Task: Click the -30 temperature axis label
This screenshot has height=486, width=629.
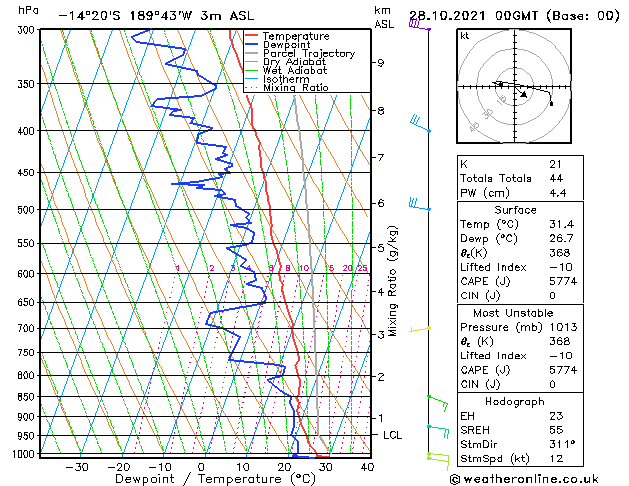Action: point(77,467)
